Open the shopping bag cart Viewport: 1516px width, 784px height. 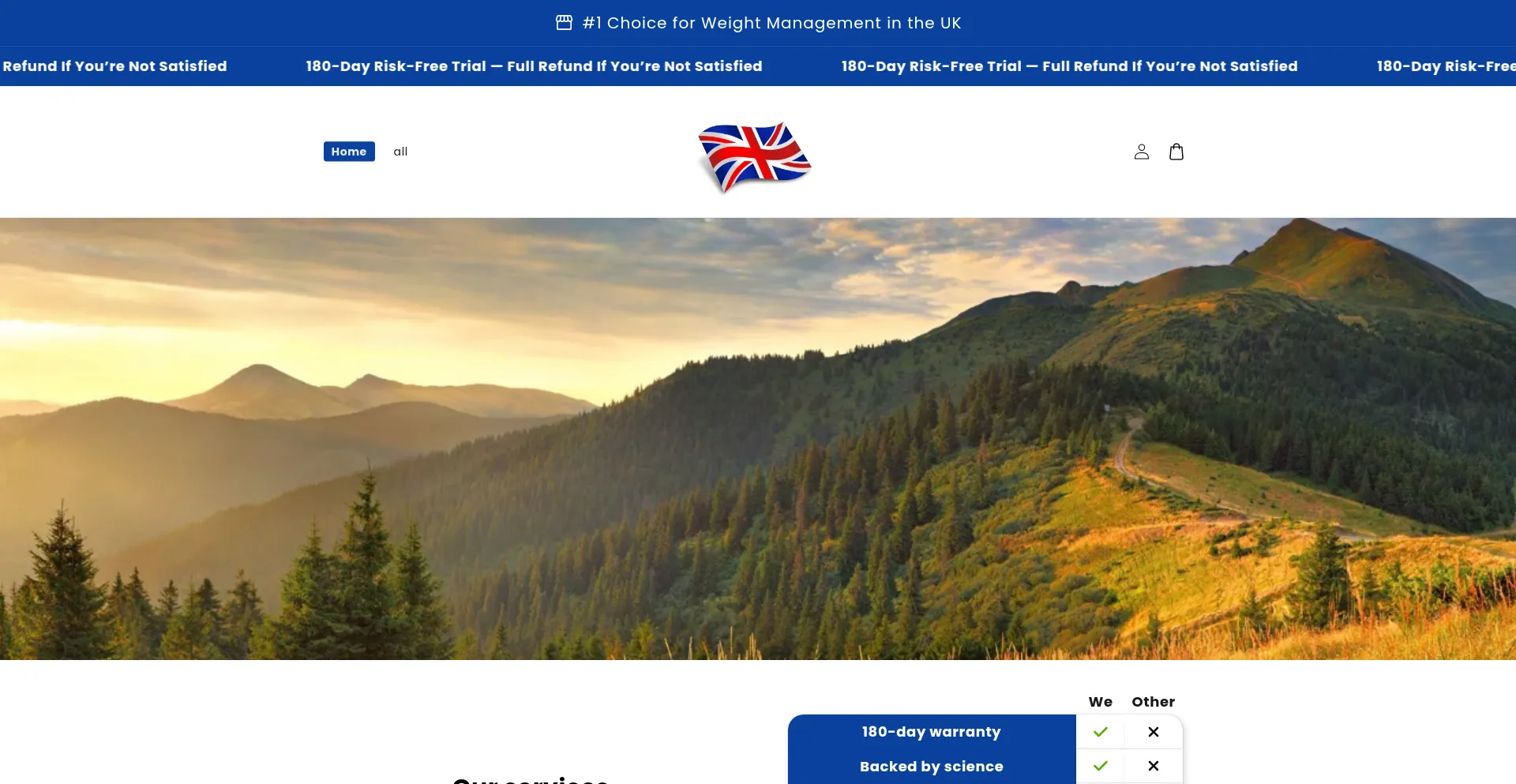click(x=1176, y=152)
